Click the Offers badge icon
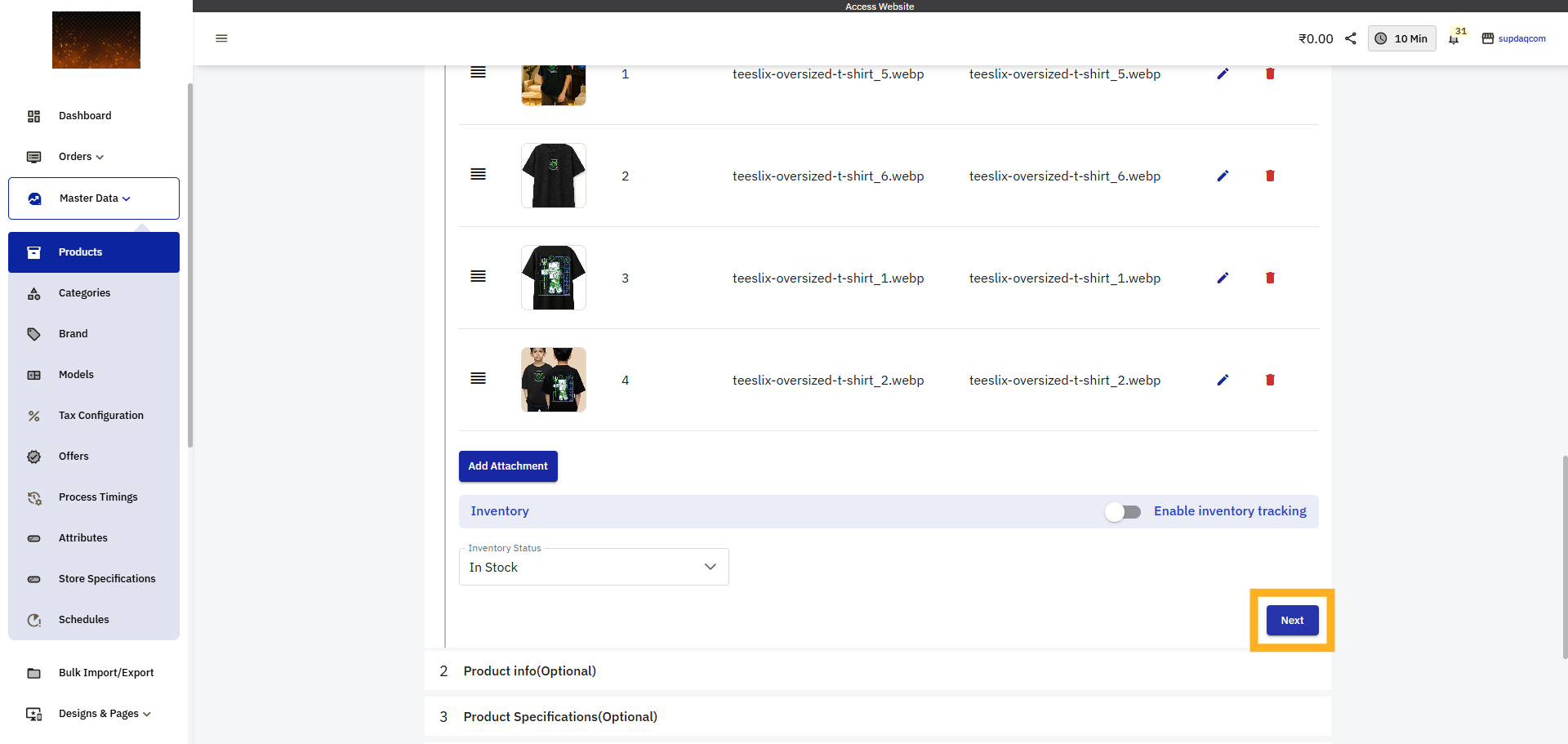 pos(33,457)
